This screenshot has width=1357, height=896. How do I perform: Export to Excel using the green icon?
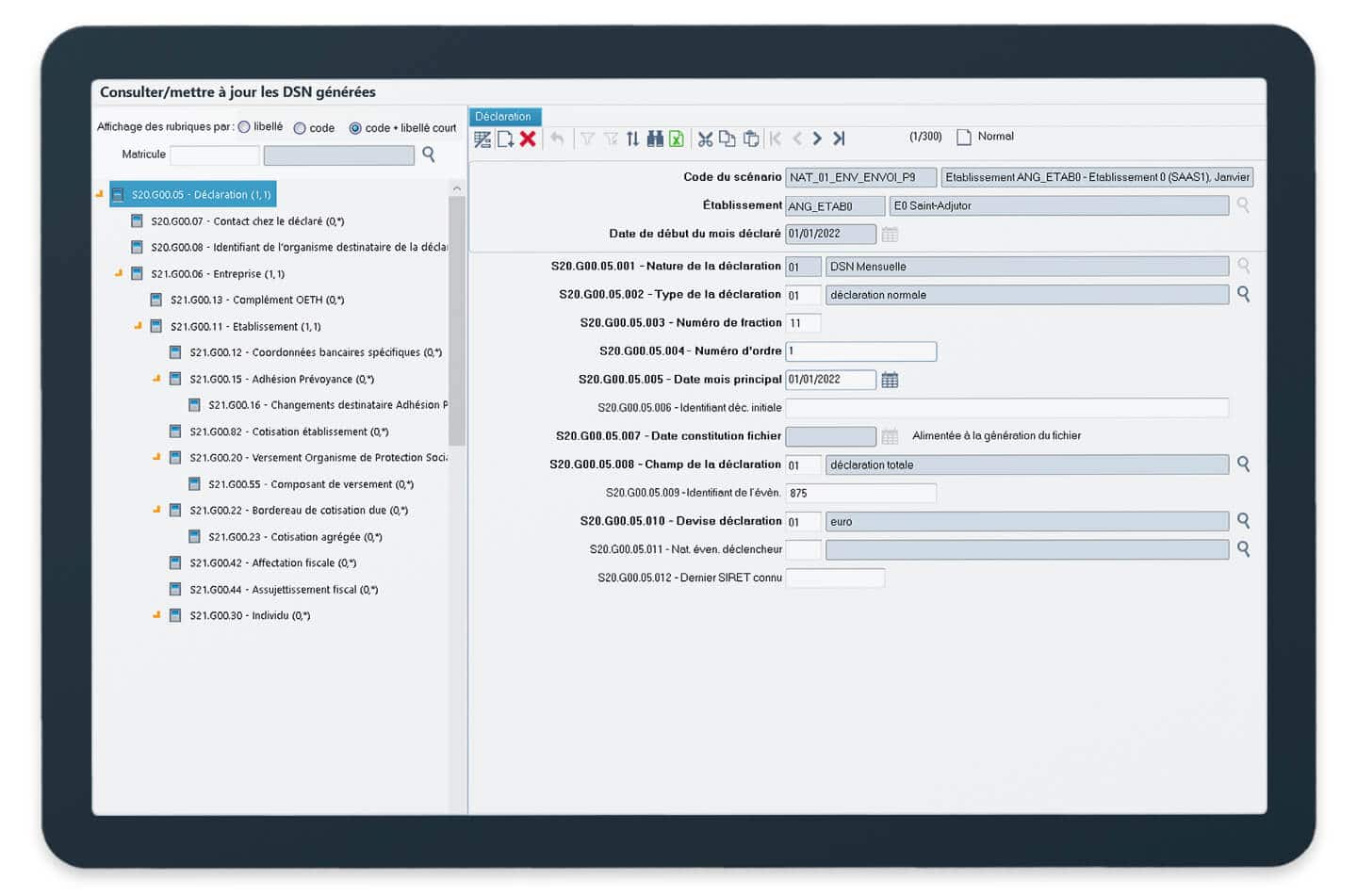coord(677,138)
